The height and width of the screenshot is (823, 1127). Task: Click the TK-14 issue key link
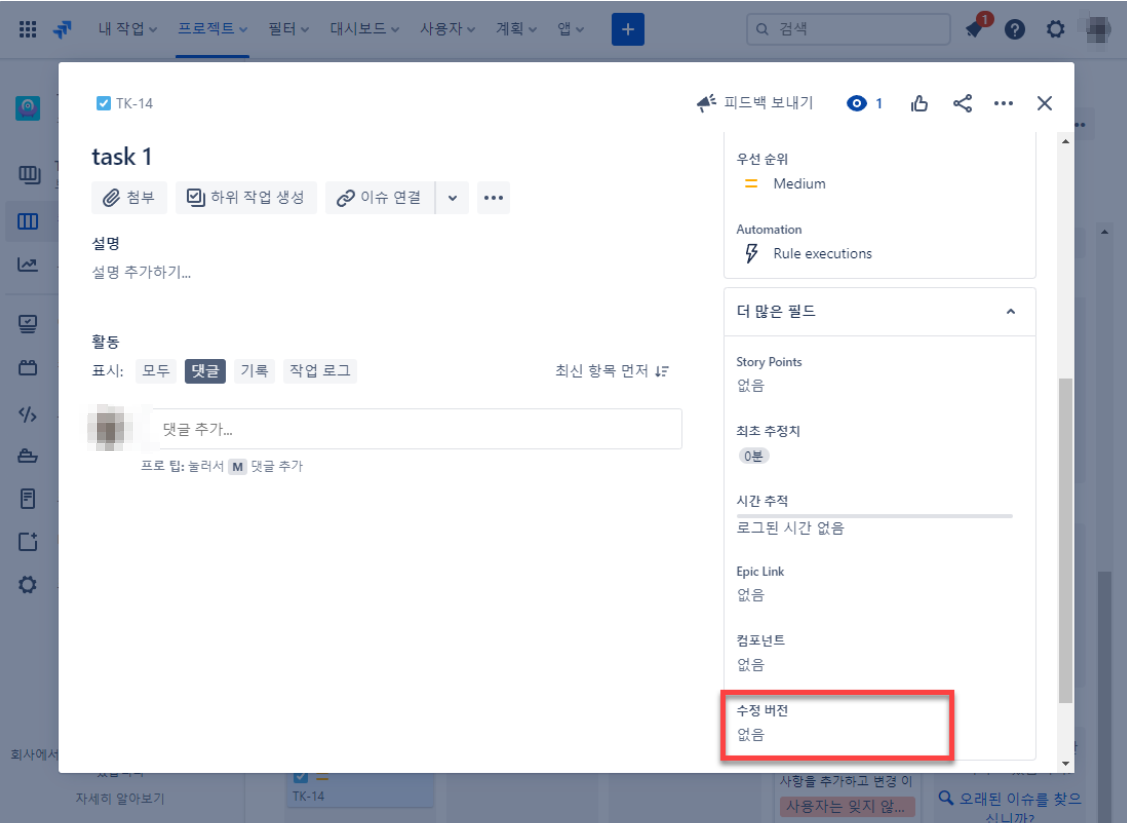[x=134, y=104]
